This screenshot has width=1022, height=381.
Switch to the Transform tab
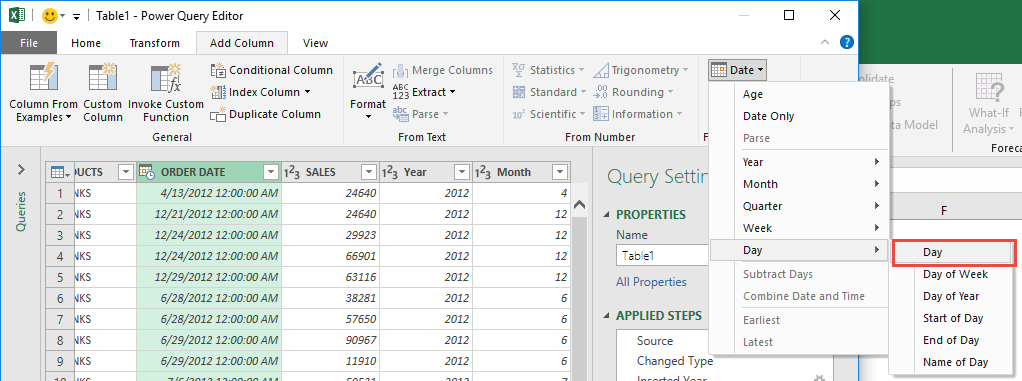click(x=154, y=43)
